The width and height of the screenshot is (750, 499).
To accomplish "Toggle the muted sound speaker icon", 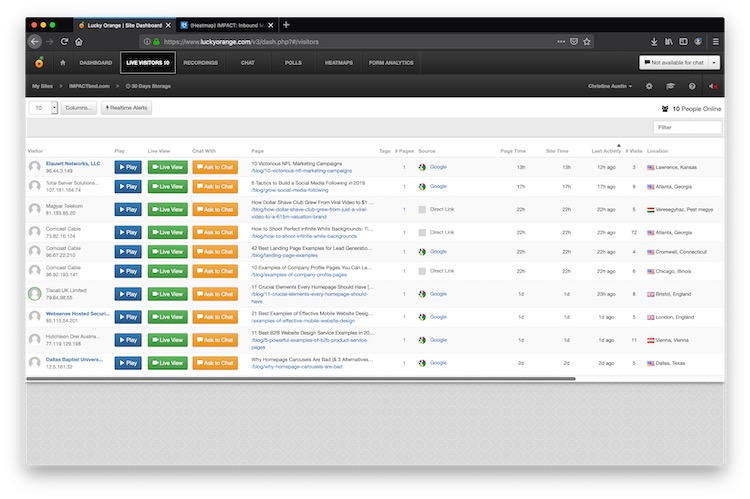I will pos(713,86).
